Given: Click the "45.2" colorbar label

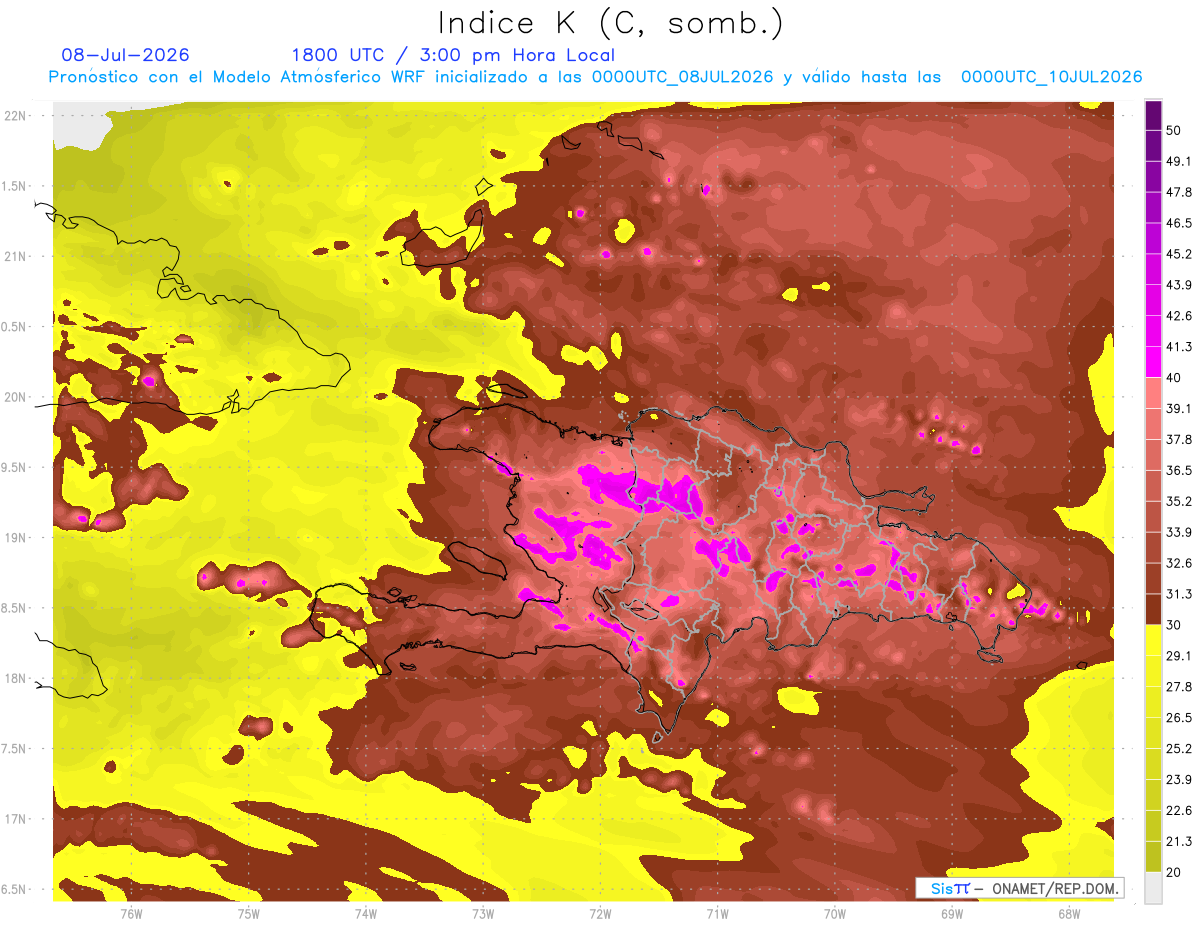Looking at the screenshot, I should (1179, 254).
